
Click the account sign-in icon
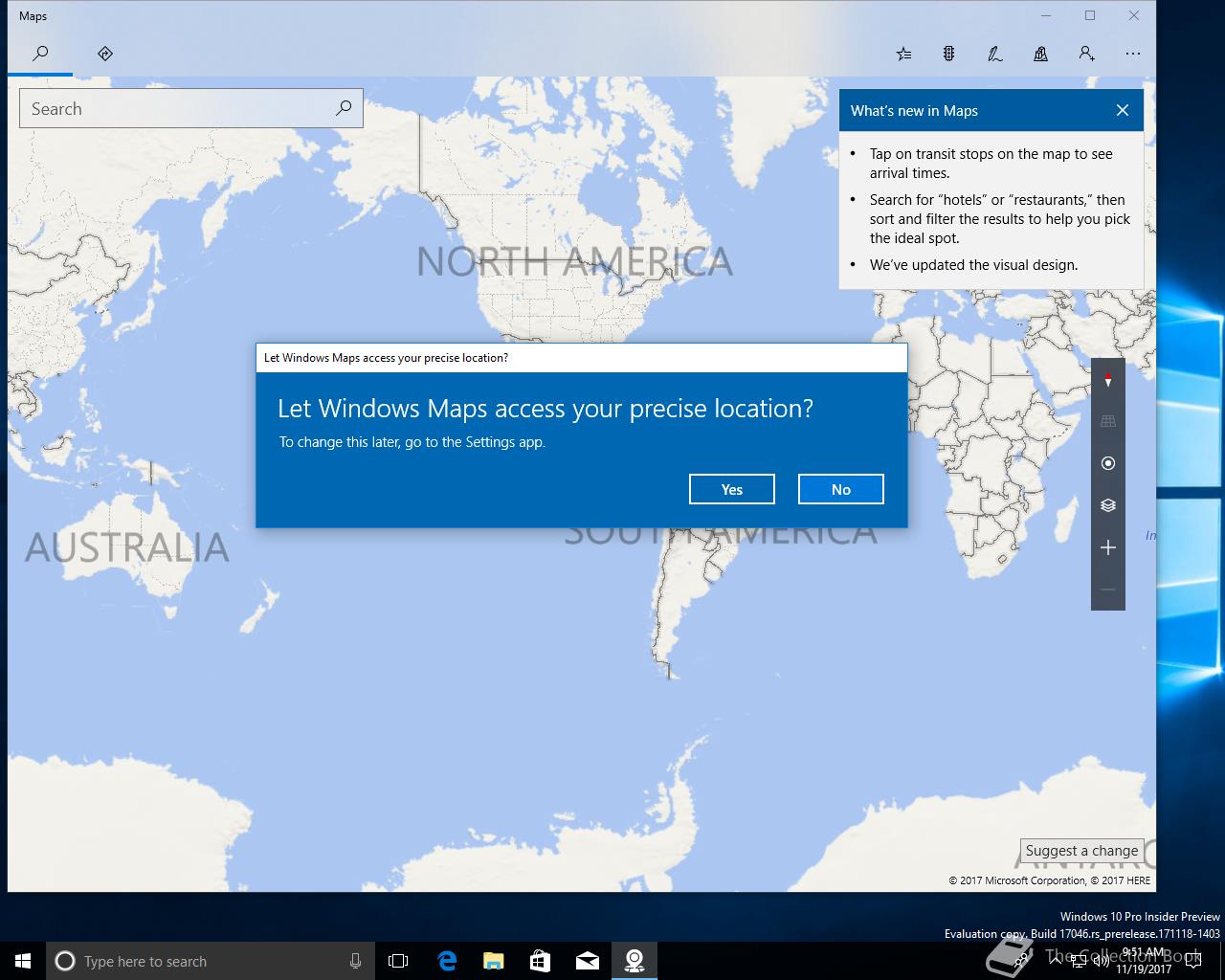click(1086, 54)
